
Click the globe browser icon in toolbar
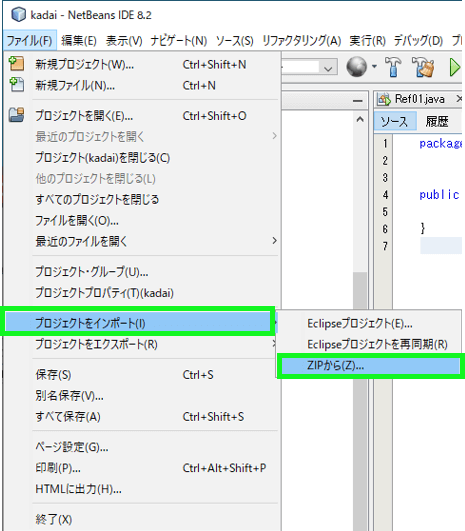tap(356, 66)
